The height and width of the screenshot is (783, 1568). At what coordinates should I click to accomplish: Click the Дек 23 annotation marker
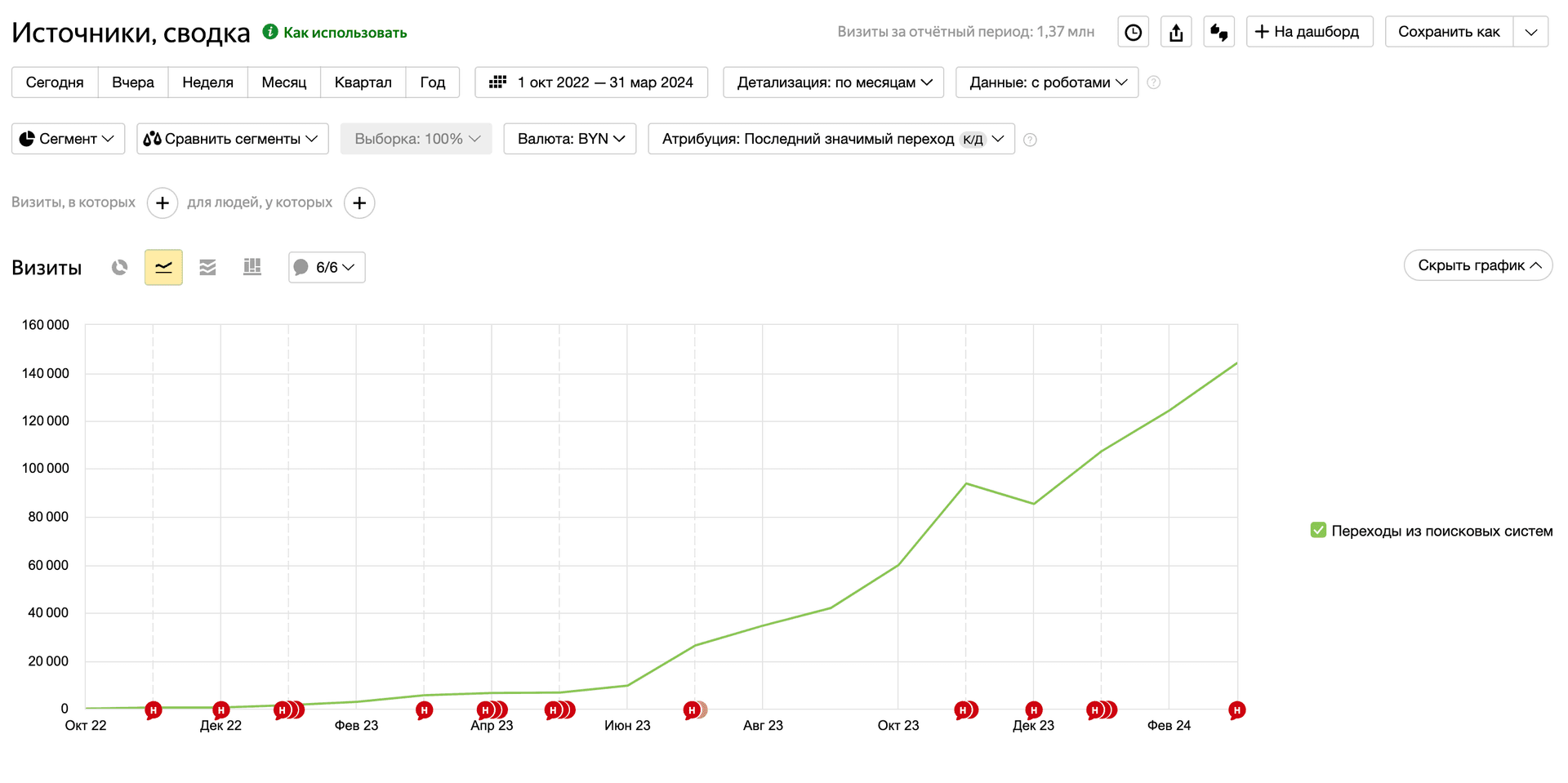click(x=1034, y=710)
